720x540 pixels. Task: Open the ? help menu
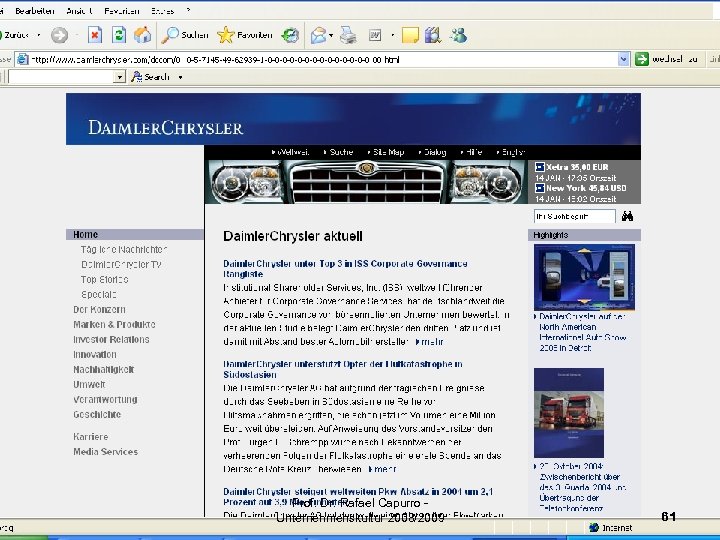(188, 11)
